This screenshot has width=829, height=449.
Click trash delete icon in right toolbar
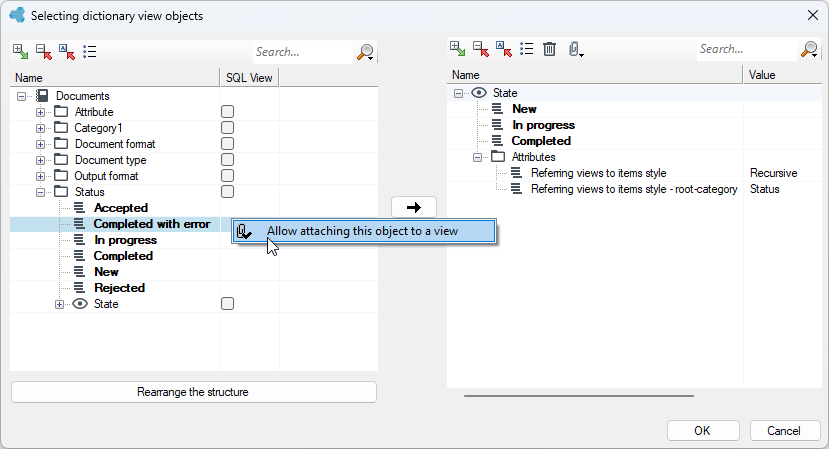[x=550, y=49]
